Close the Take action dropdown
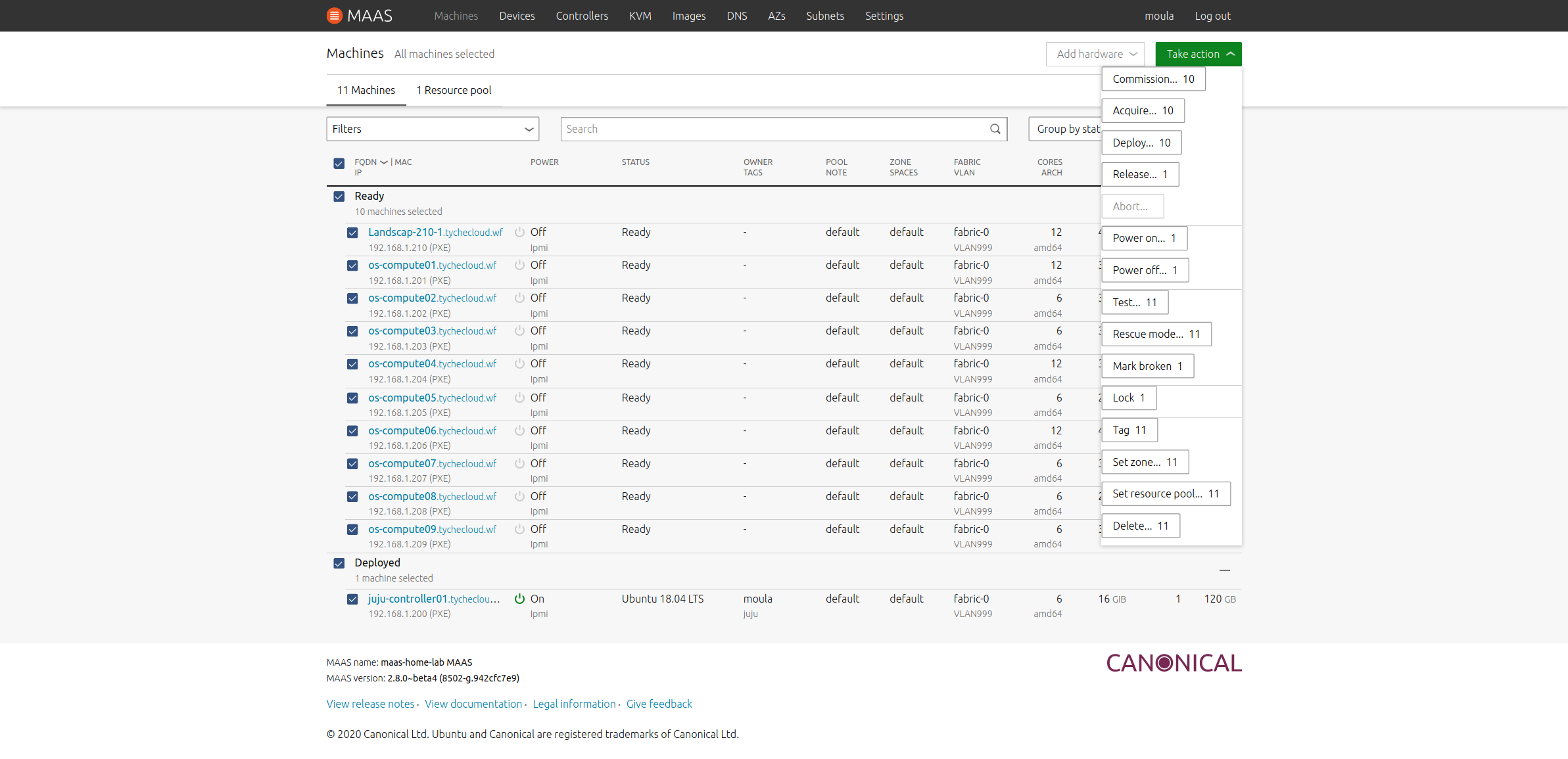The height and width of the screenshot is (759, 1568). [1199, 54]
